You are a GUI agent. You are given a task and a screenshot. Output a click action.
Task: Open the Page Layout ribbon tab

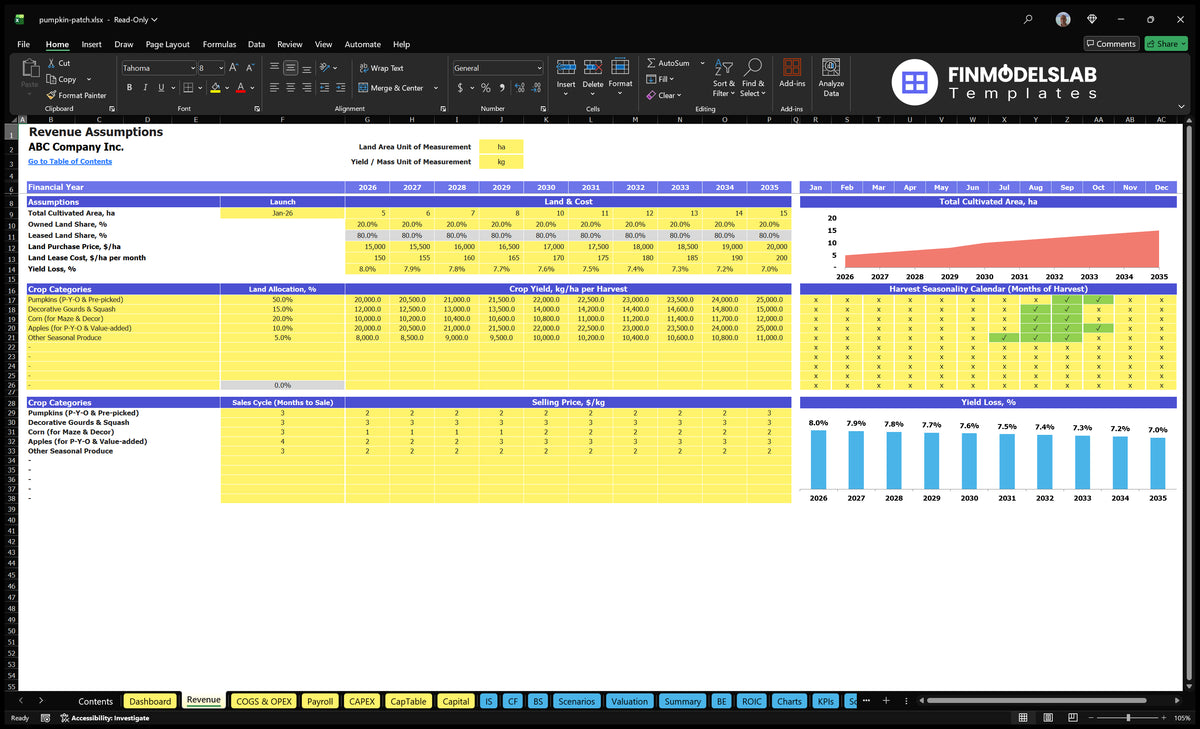coord(167,44)
